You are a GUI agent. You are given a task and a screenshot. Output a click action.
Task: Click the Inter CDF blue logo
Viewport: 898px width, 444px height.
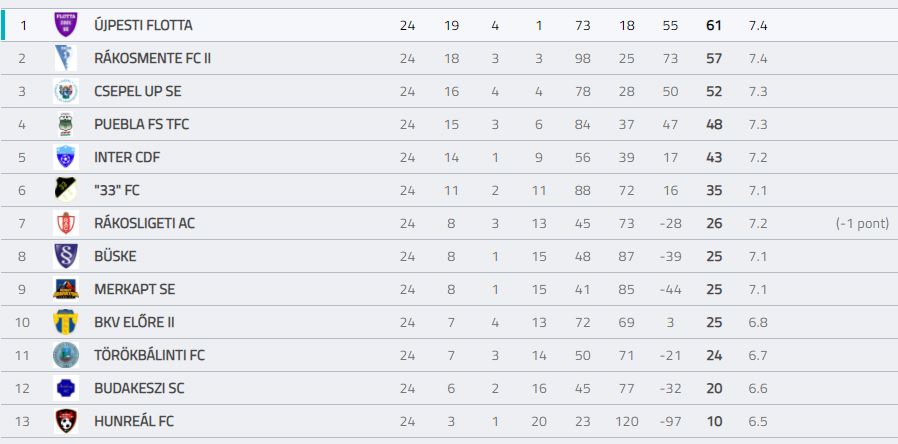coord(66,158)
